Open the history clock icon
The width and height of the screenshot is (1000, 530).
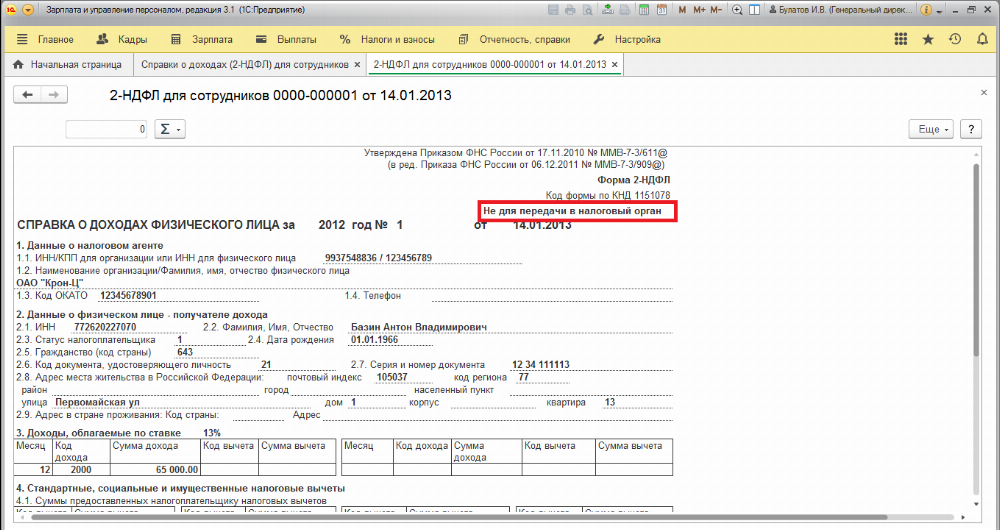(955, 39)
